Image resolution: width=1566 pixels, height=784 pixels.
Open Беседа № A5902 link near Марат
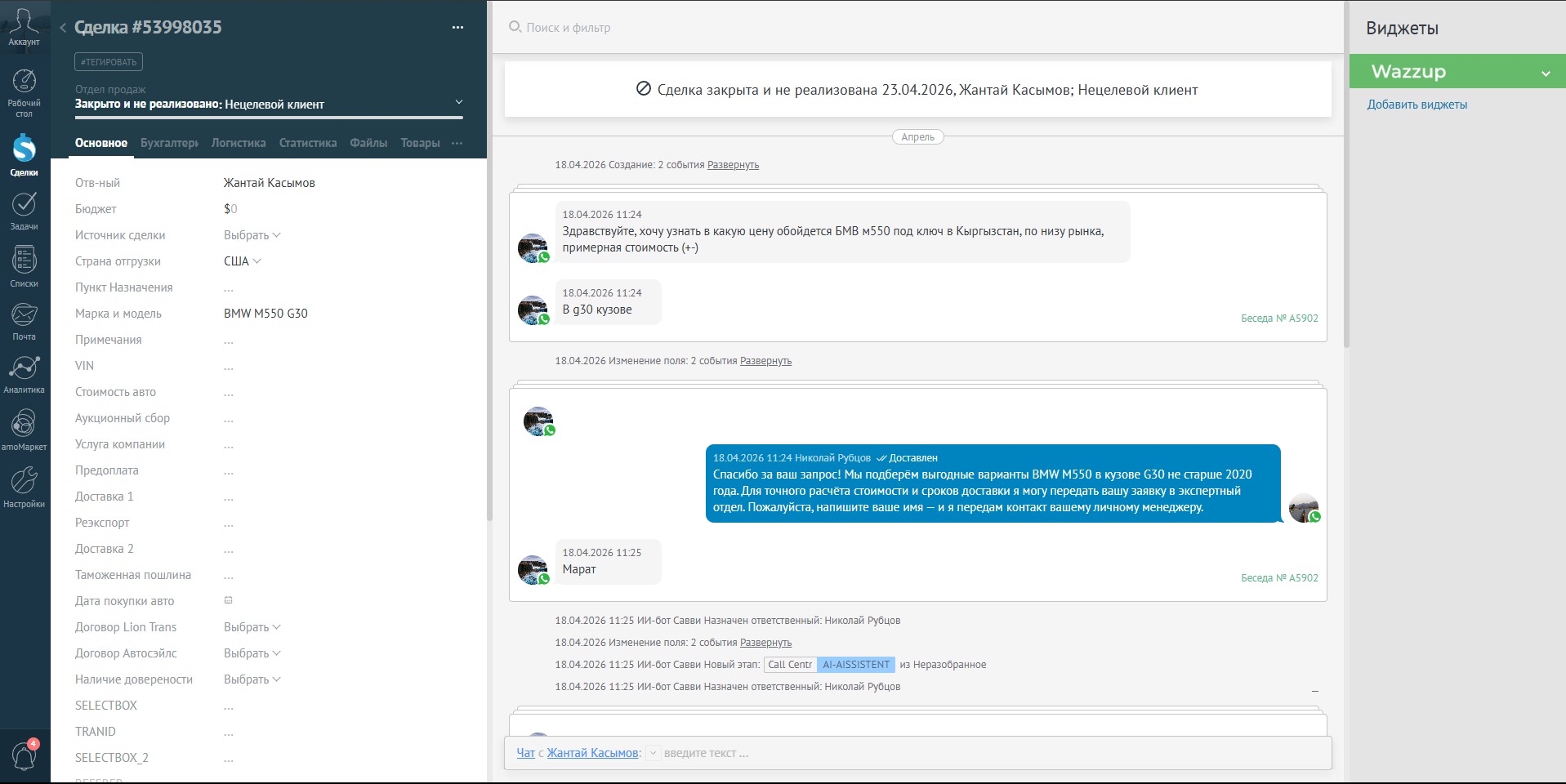(x=1279, y=578)
